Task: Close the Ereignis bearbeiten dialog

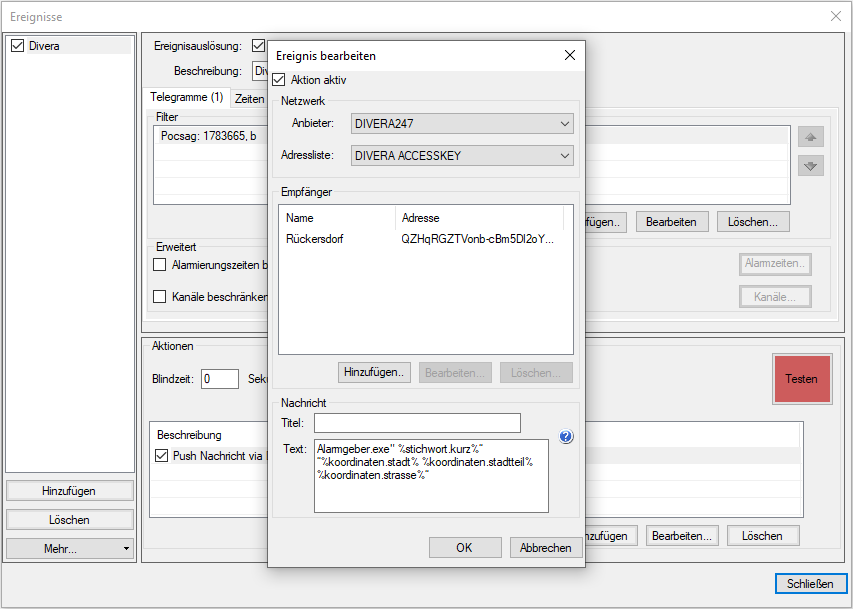Action: point(570,56)
